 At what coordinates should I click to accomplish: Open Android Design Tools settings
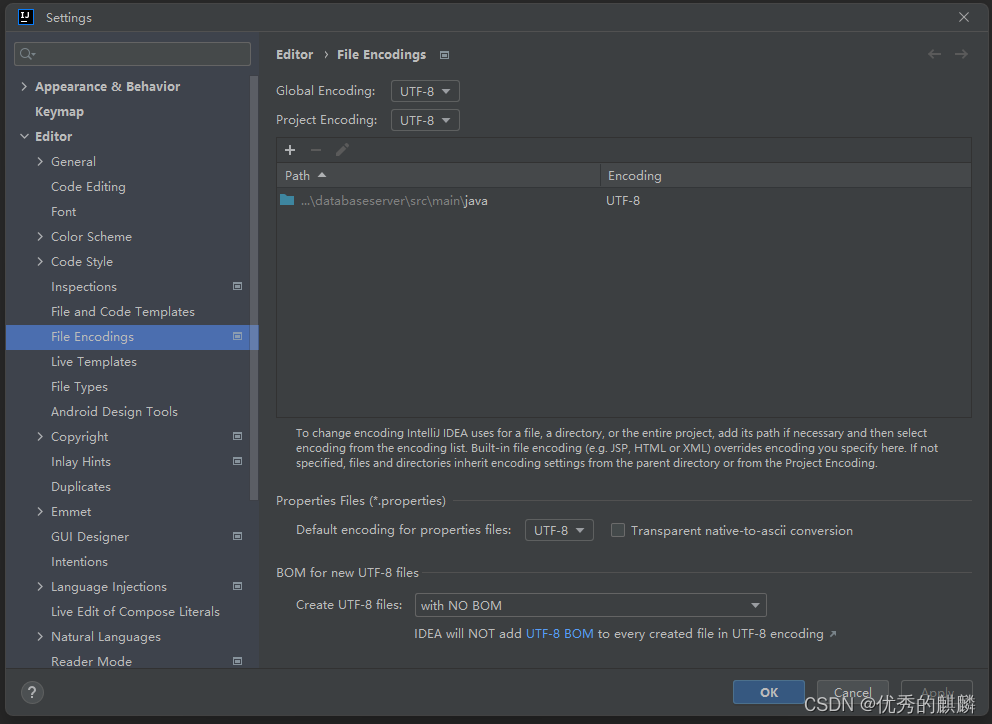pyautogui.click(x=114, y=412)
